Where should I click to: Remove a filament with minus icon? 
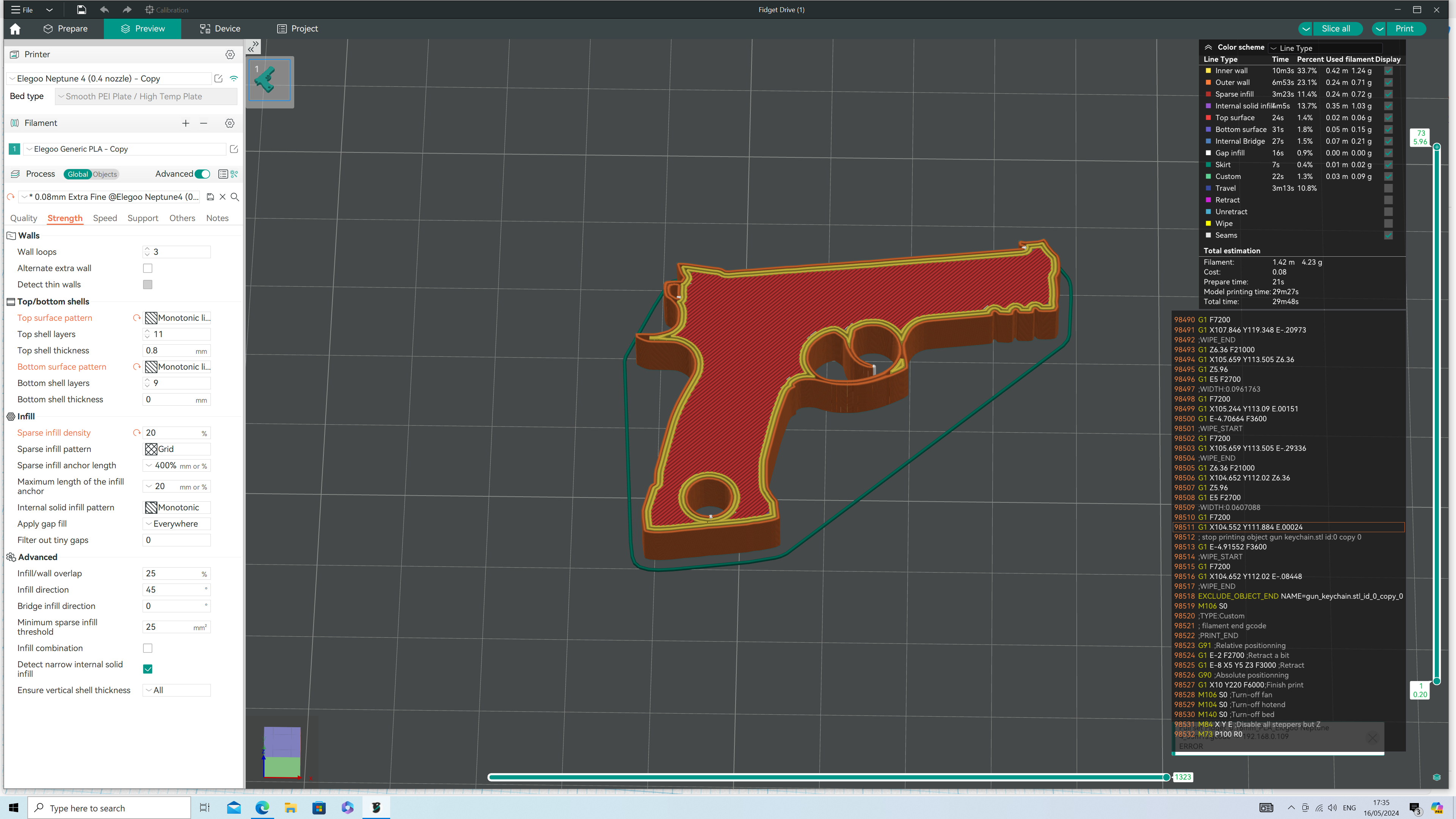(x=204, y=123)
